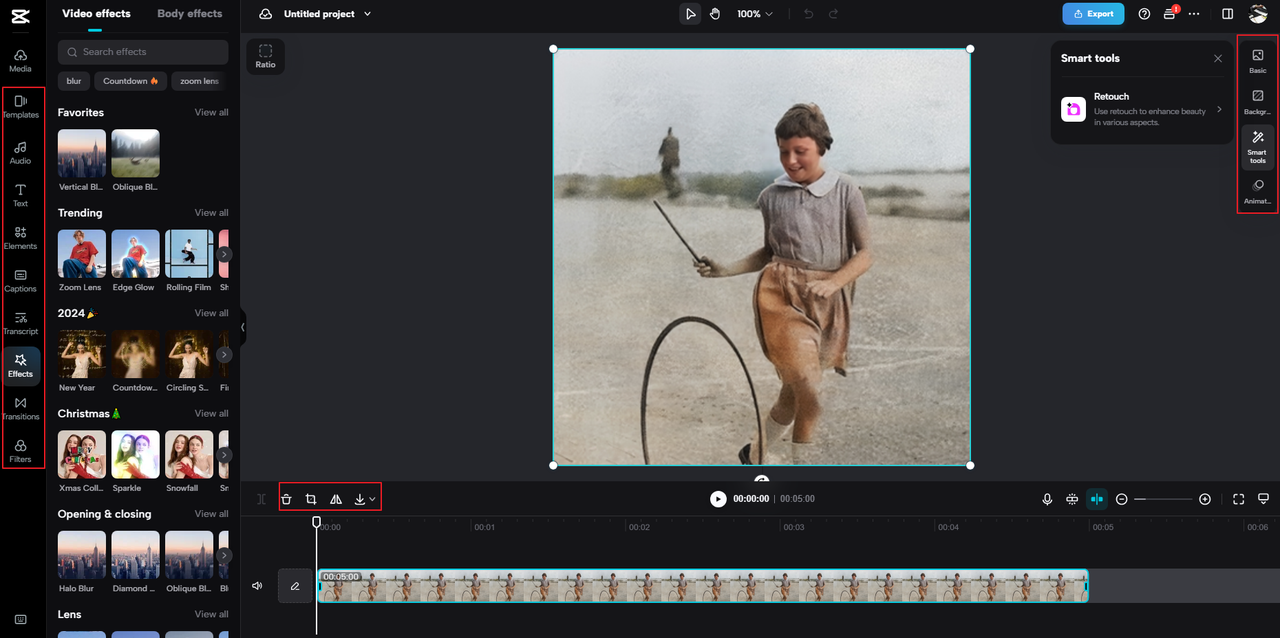Open the more options ellipsis menu

click(1193, 14)
